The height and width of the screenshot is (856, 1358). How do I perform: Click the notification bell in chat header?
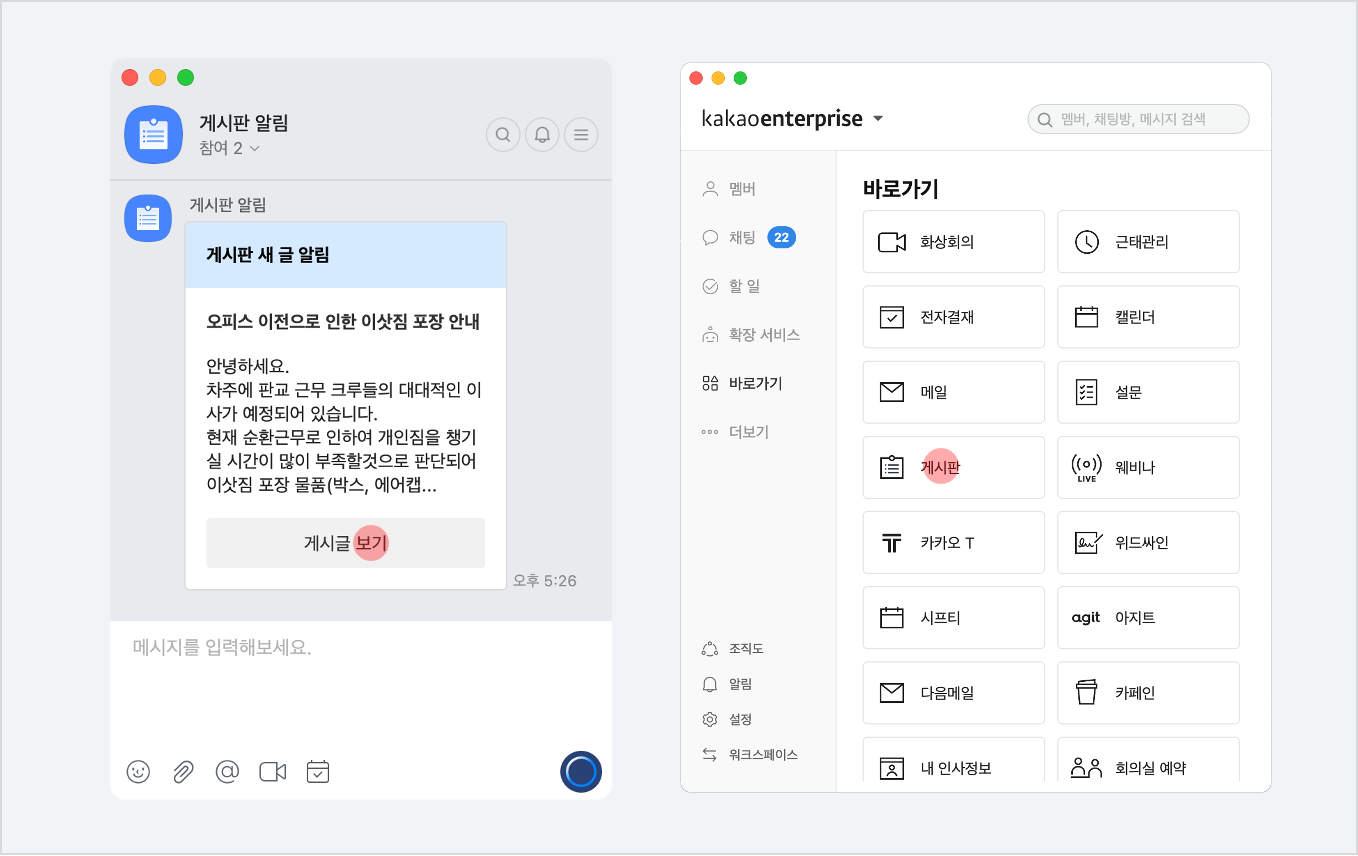(x=543, y=134)
